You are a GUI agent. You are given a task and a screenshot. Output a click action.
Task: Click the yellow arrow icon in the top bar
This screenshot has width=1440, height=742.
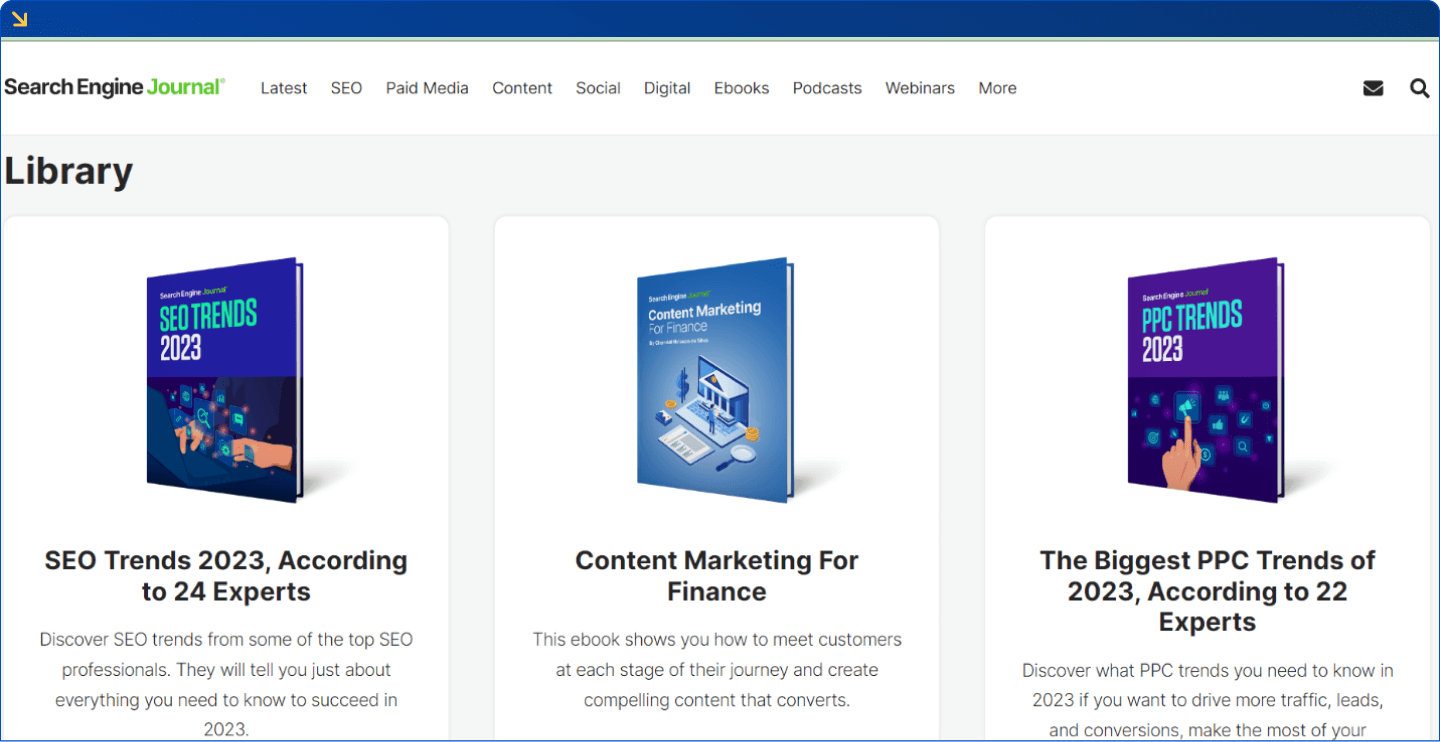click(20, 18)
